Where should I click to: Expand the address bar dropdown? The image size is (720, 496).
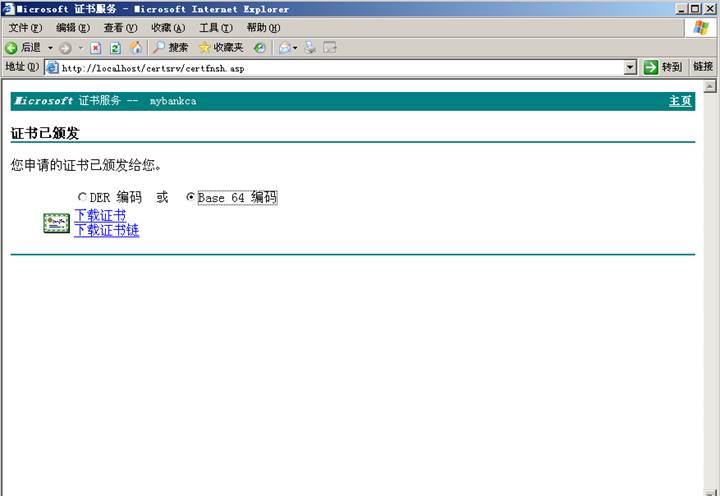pyautogui.click(x=630, y=68)
